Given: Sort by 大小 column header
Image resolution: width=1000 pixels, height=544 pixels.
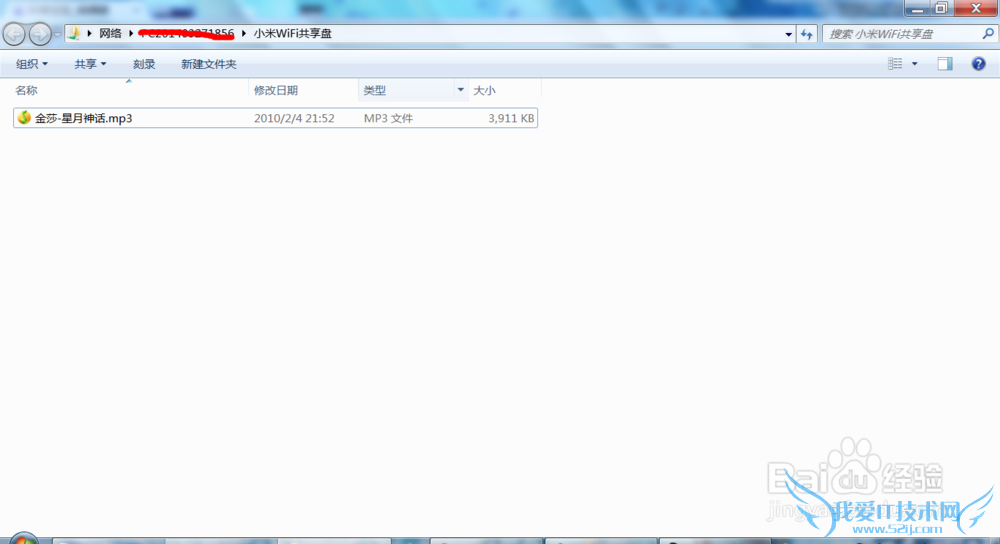Looking at the screenshot, I should [x=504, y=90].
